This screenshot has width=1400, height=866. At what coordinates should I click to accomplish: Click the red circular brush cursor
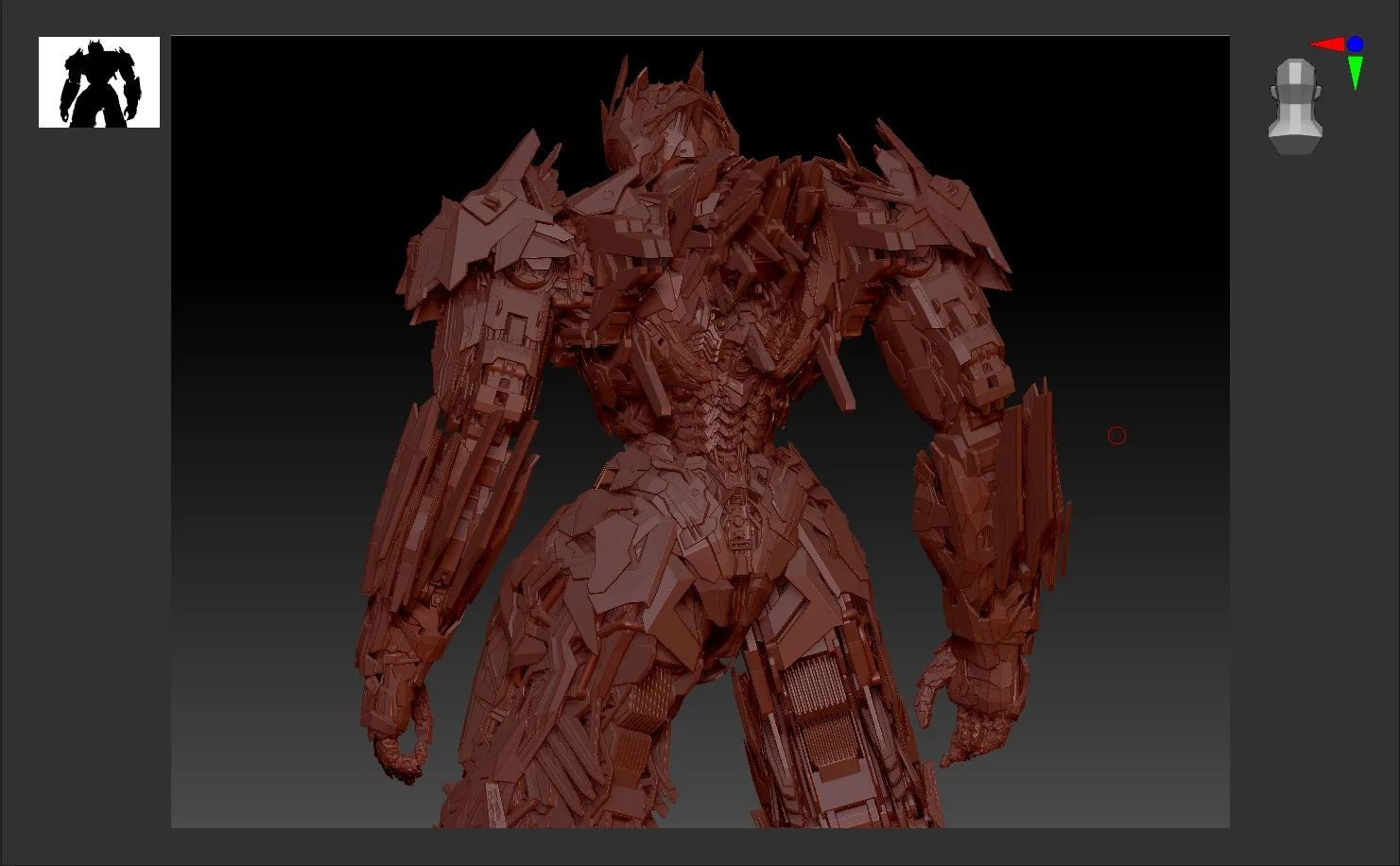1116,435
